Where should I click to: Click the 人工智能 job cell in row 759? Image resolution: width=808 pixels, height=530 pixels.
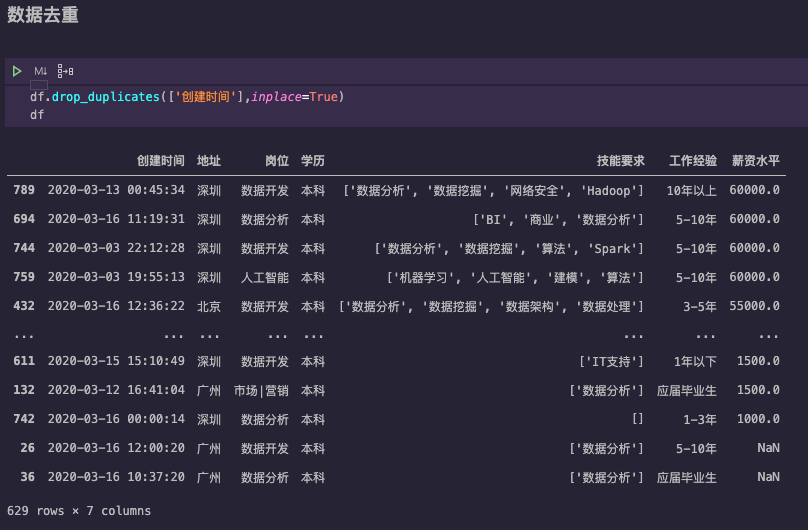coord(265,277)
